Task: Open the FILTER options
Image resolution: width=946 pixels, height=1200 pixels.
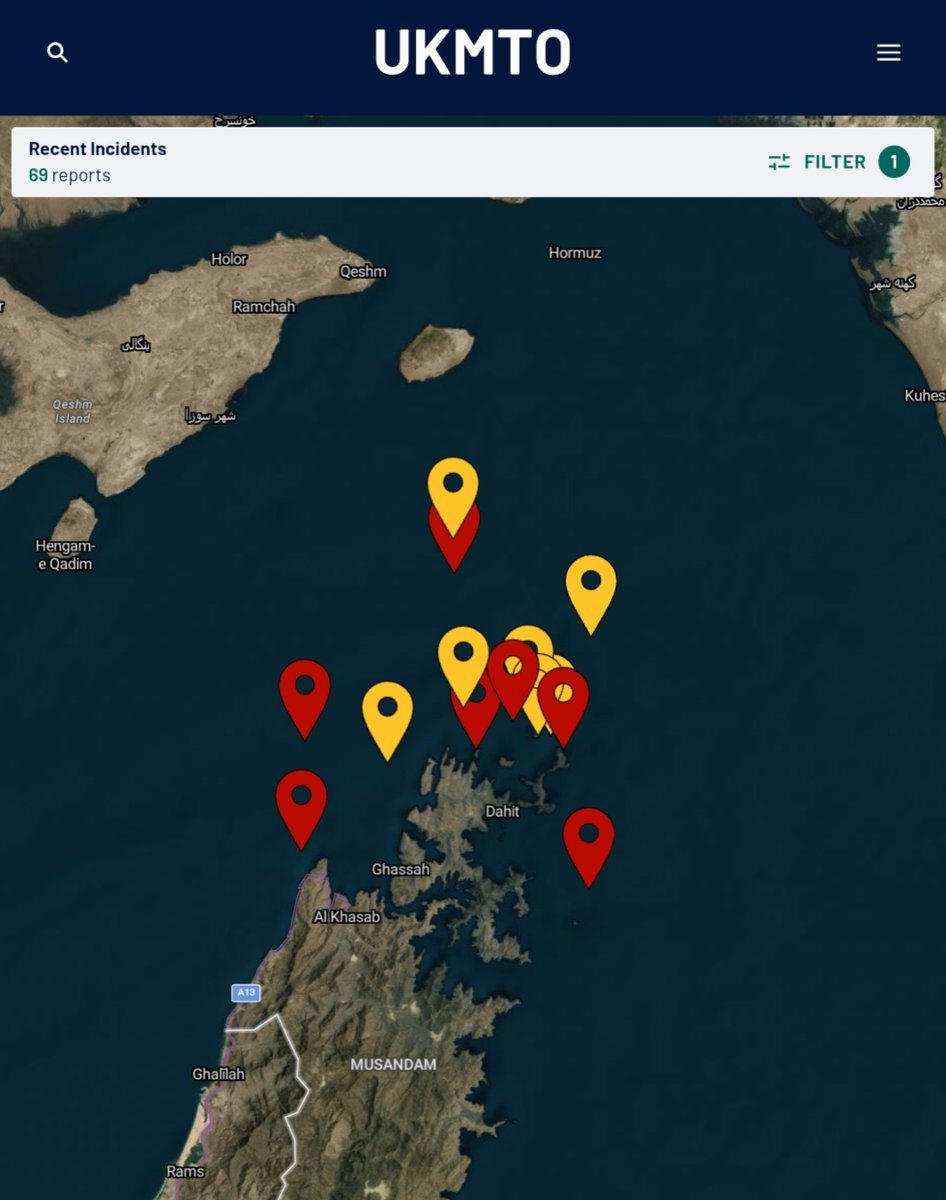Action: pyautogui.click(x=835, y=162)
